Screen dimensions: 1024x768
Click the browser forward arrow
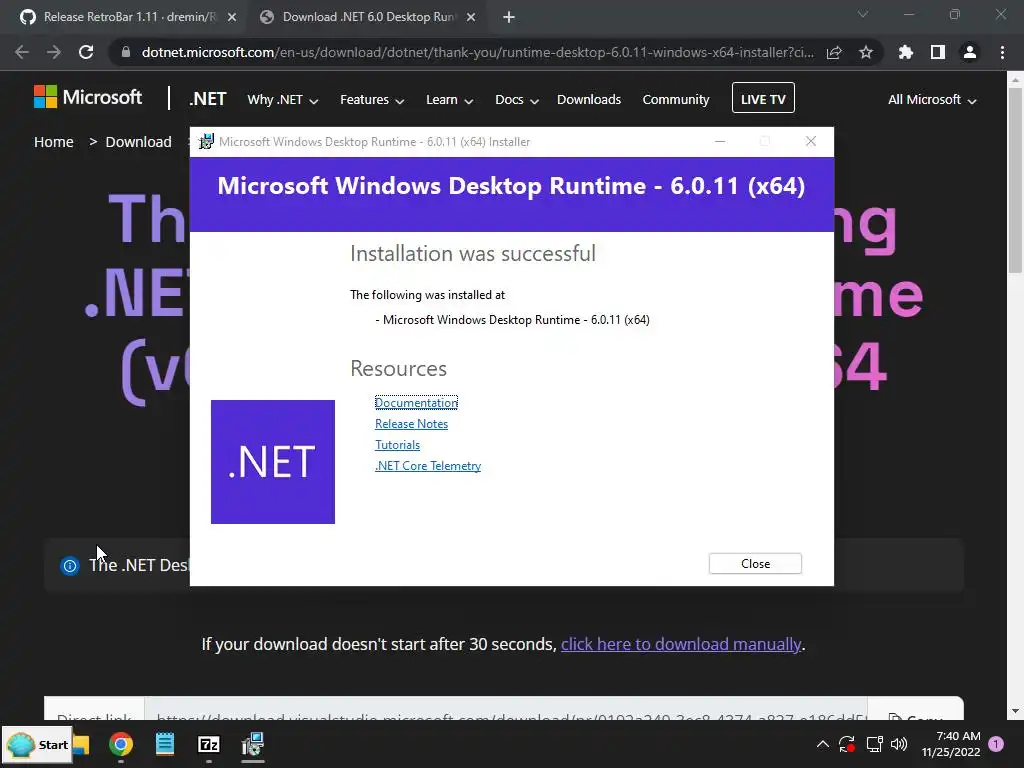coord(54,52)
